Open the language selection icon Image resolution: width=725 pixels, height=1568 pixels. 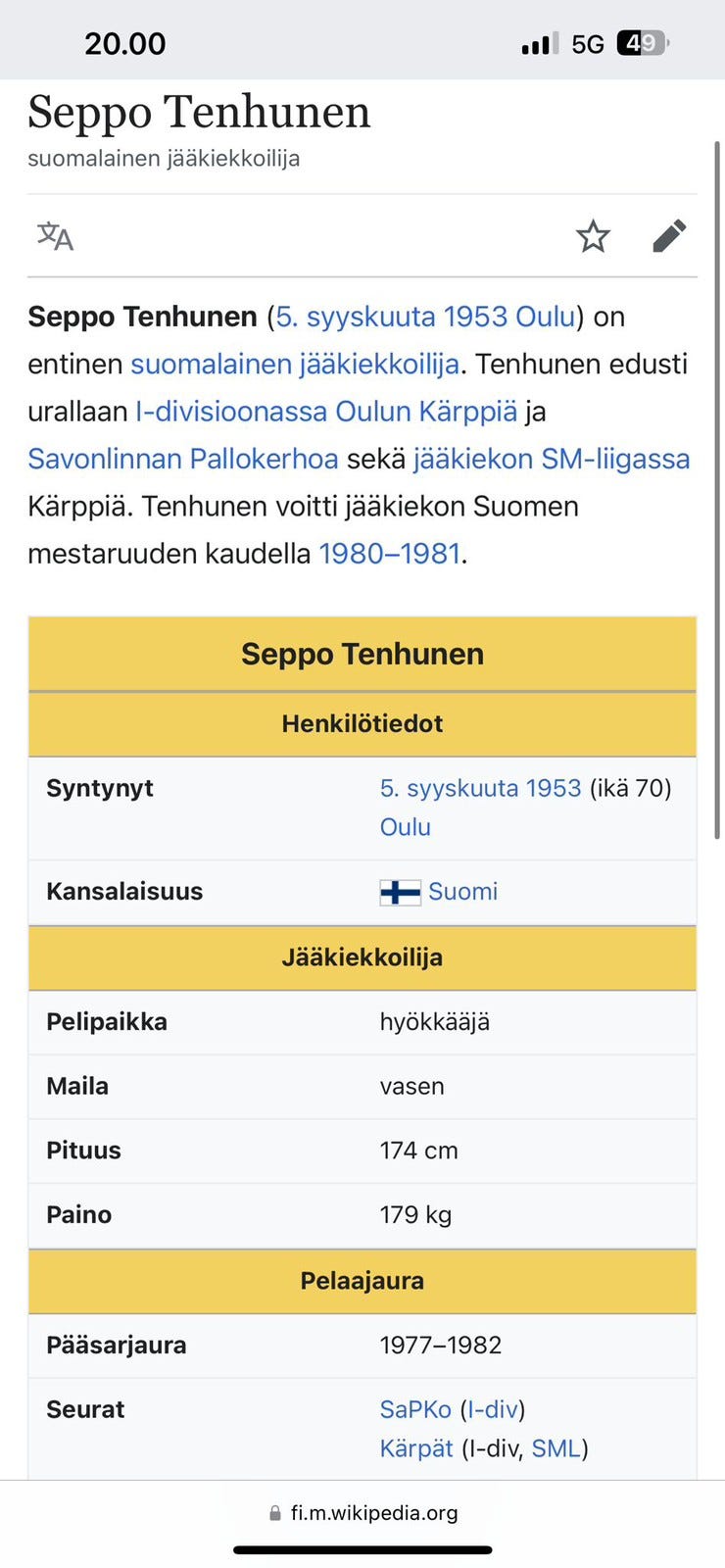[x=54, y=236]
